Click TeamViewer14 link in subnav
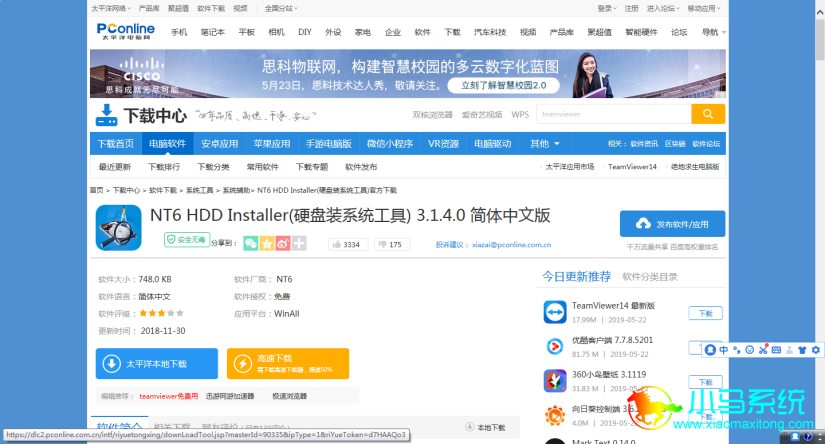Viewport: 825px width, 444px height. 632,167
